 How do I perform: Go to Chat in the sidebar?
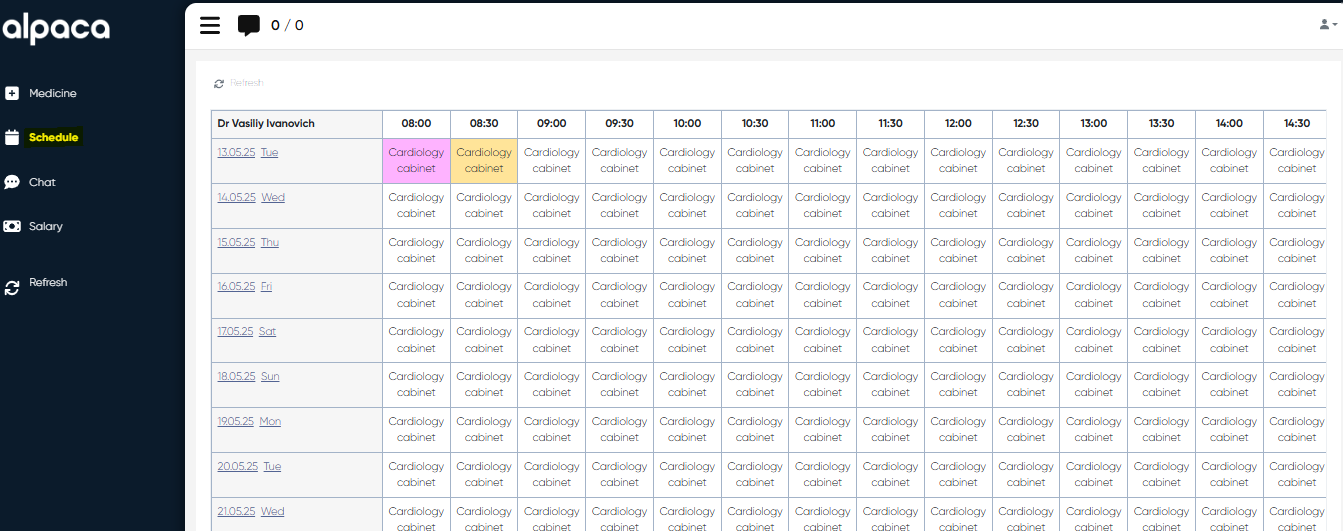click(x=42, y=182)
